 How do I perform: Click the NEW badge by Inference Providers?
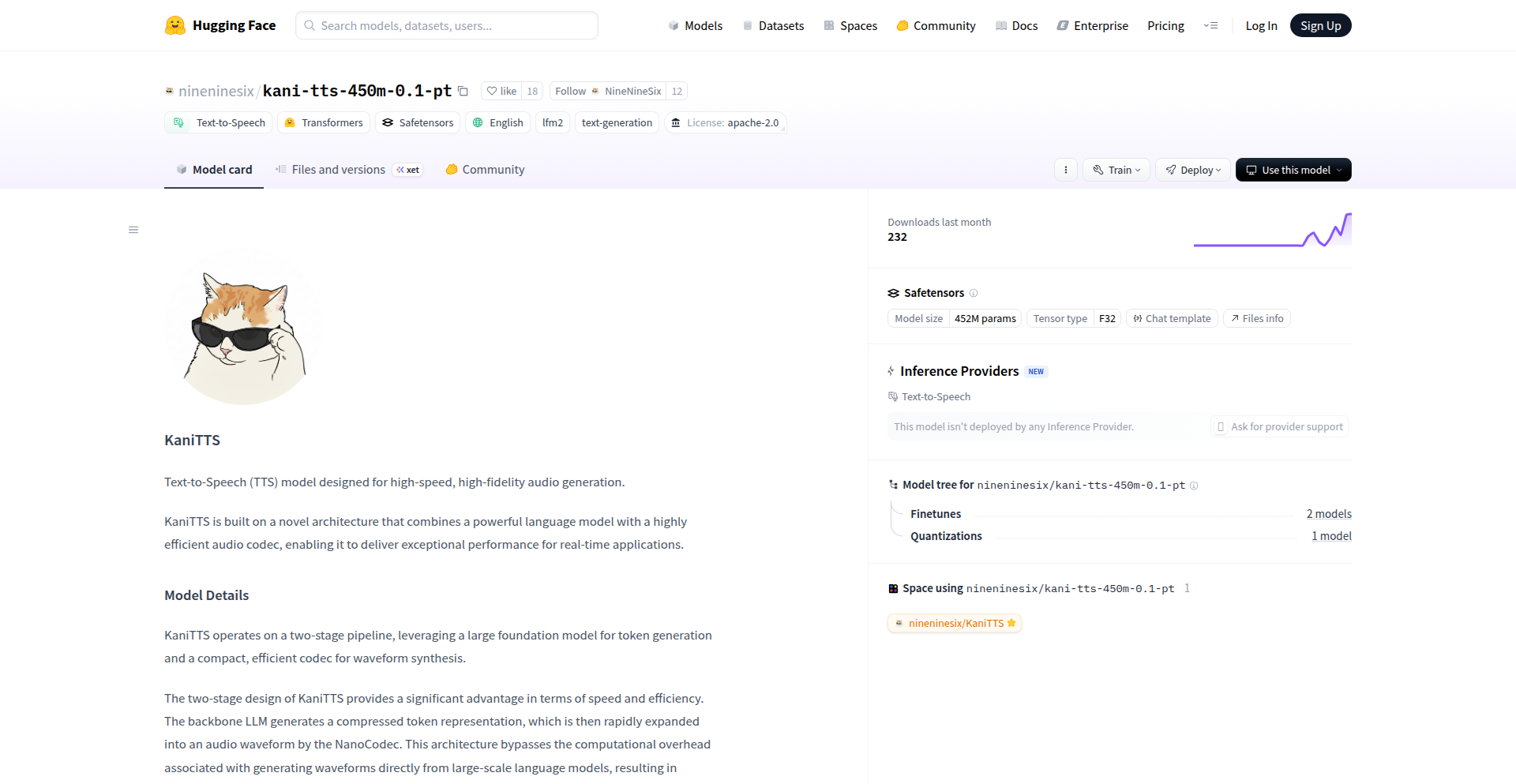(1036, 372)
